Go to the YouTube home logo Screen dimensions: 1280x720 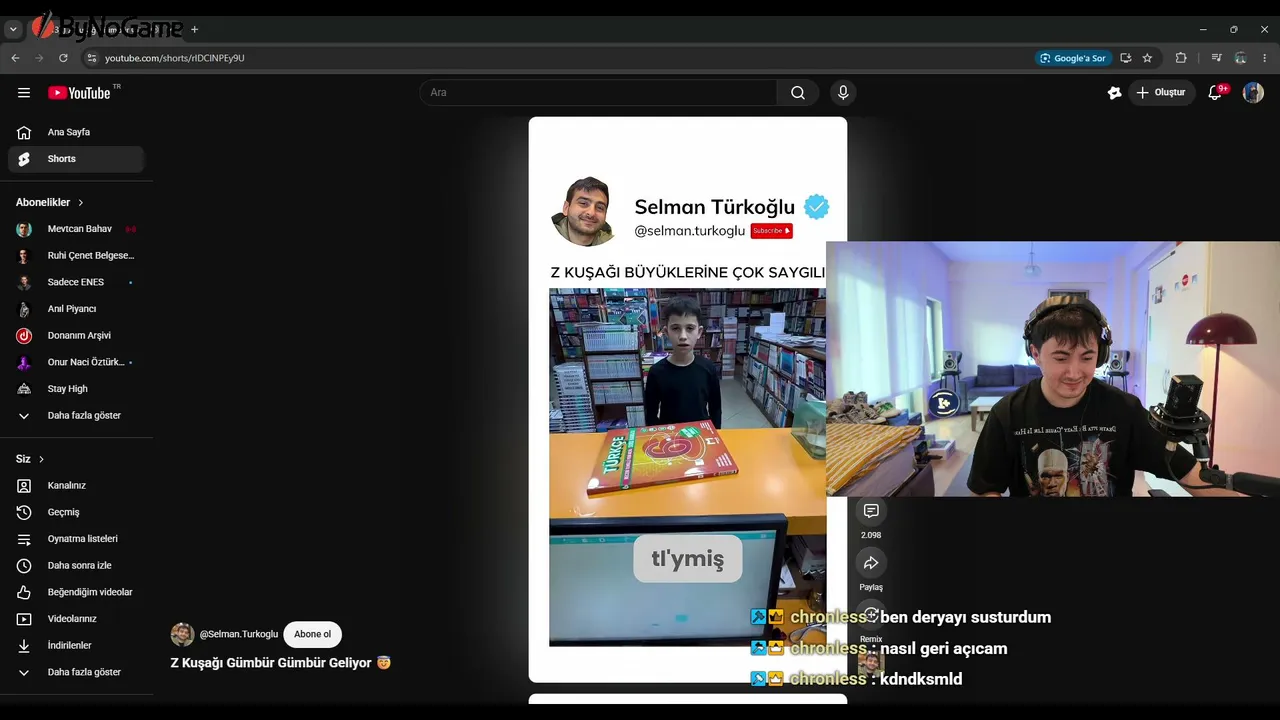pyautogui.click(x=79, y=93)
